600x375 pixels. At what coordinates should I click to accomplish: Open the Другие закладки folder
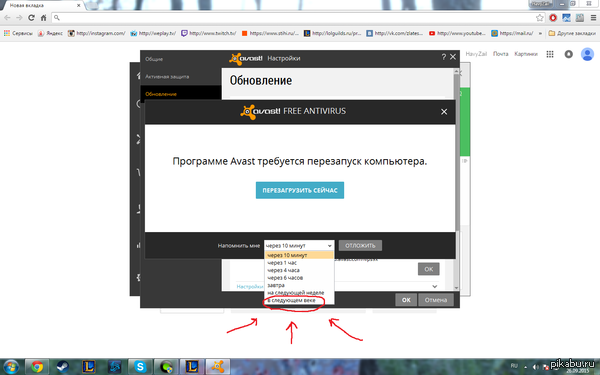572,33
